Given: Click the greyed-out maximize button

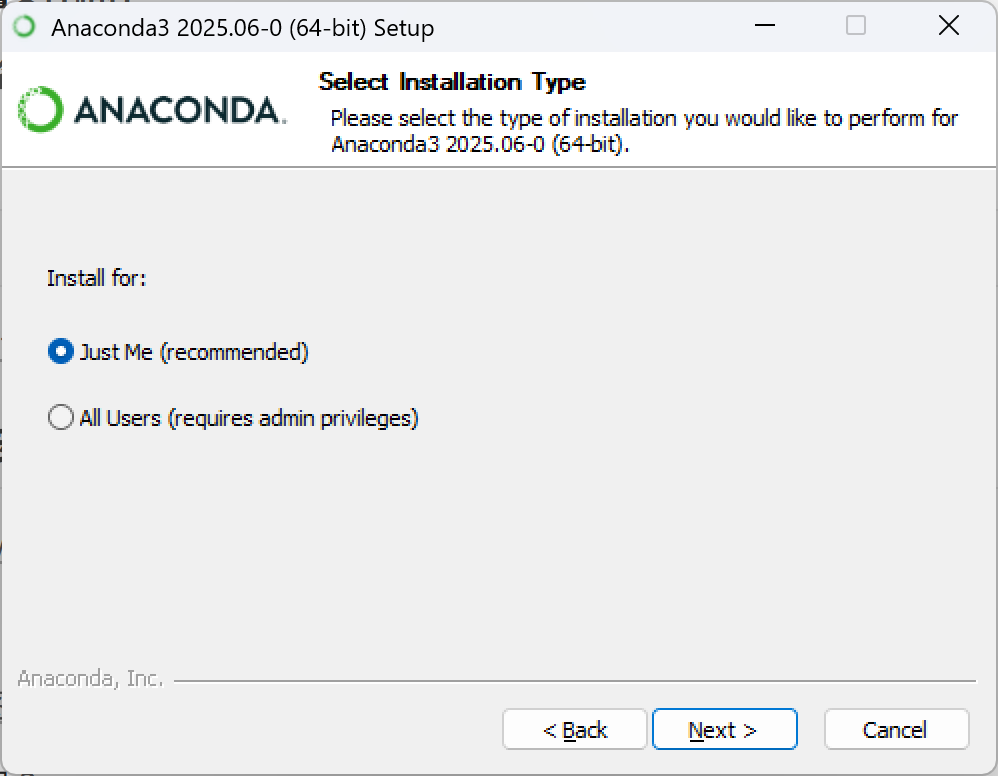Looking at the screenshot, I should click(856, 26).
